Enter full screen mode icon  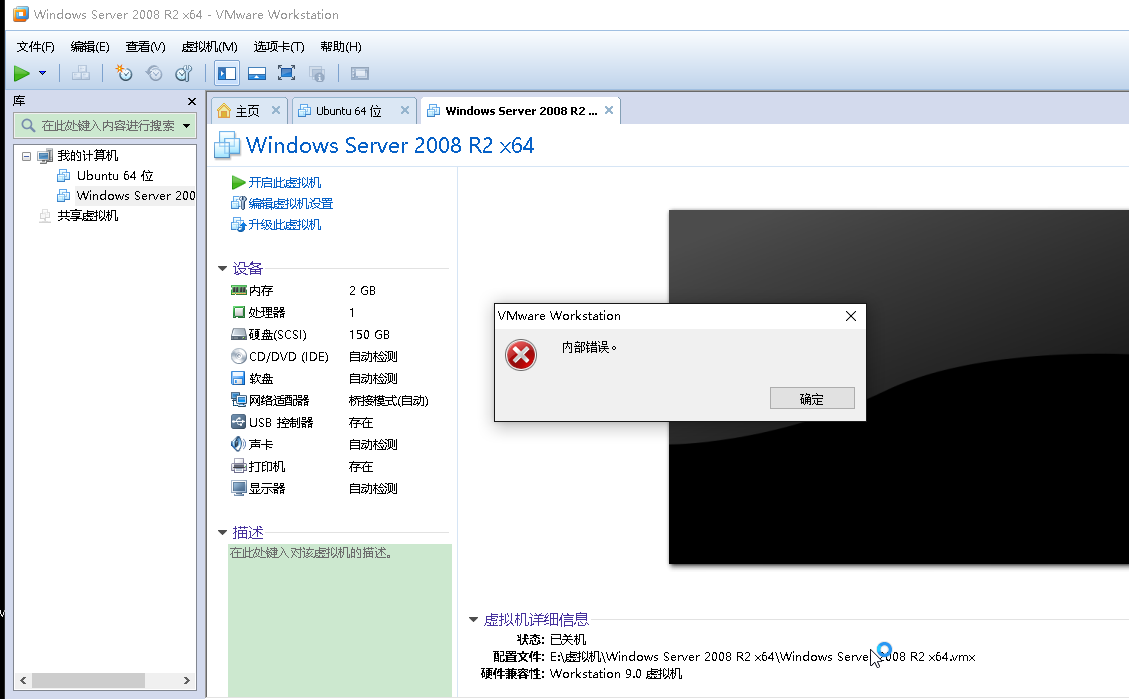tap(287, 73)
